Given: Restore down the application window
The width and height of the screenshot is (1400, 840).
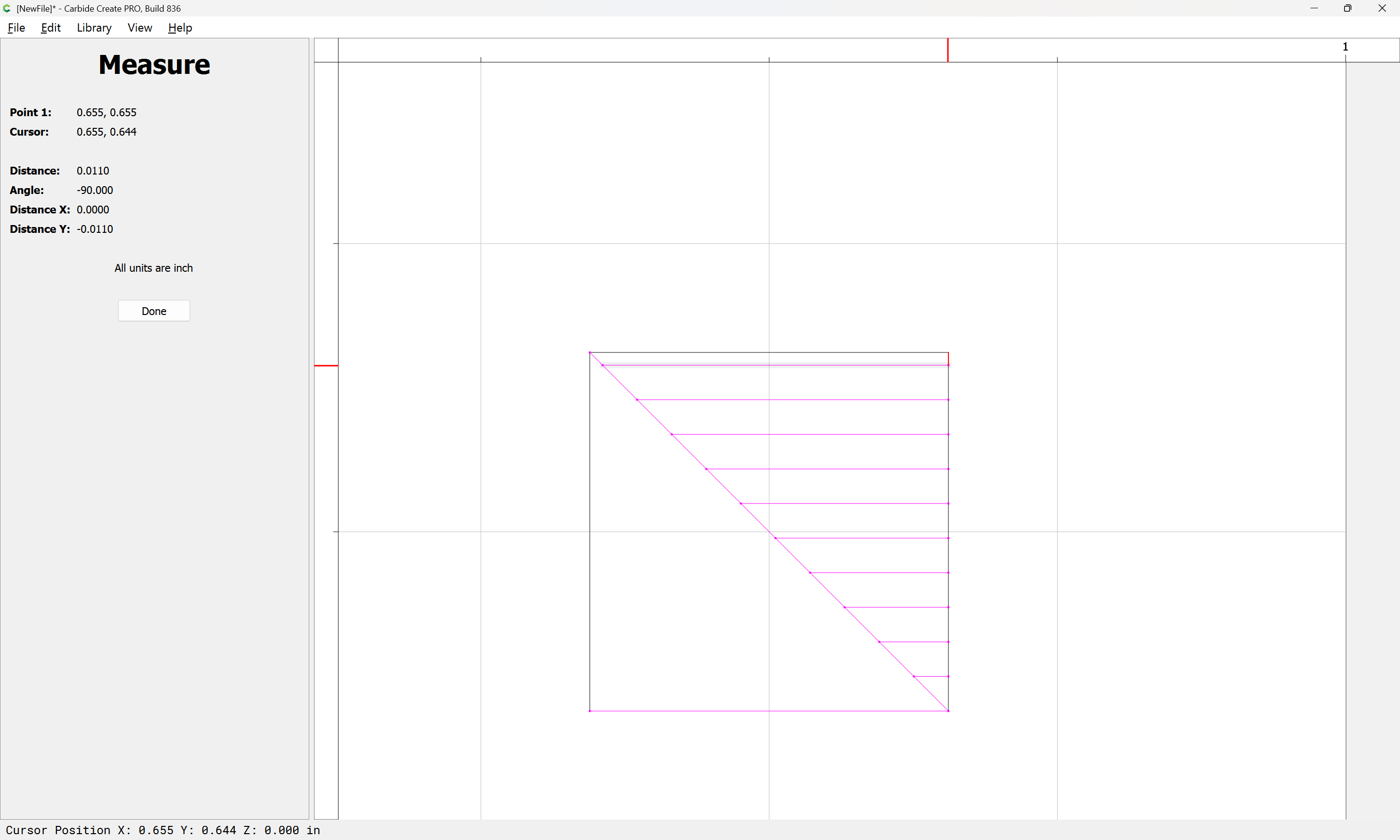Looking at the screenshot, I should pyautogui.click(x=1347, y=8).
